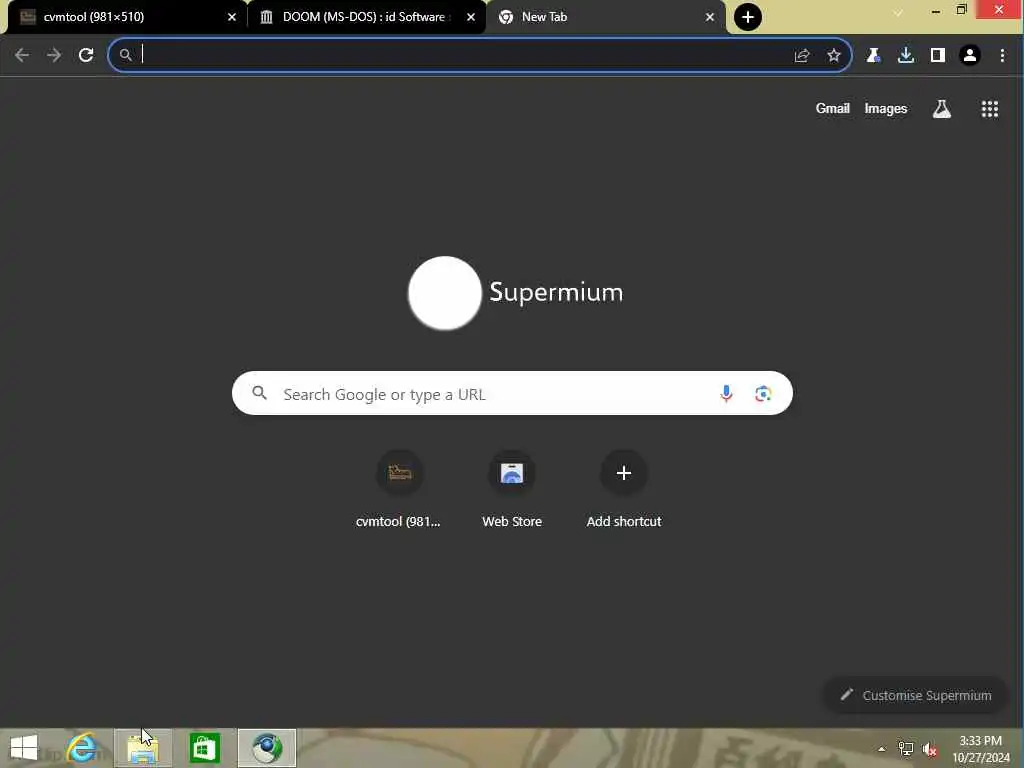Open network status tray icon
The image size is (1024, 768).
click(x=906, y=749)
